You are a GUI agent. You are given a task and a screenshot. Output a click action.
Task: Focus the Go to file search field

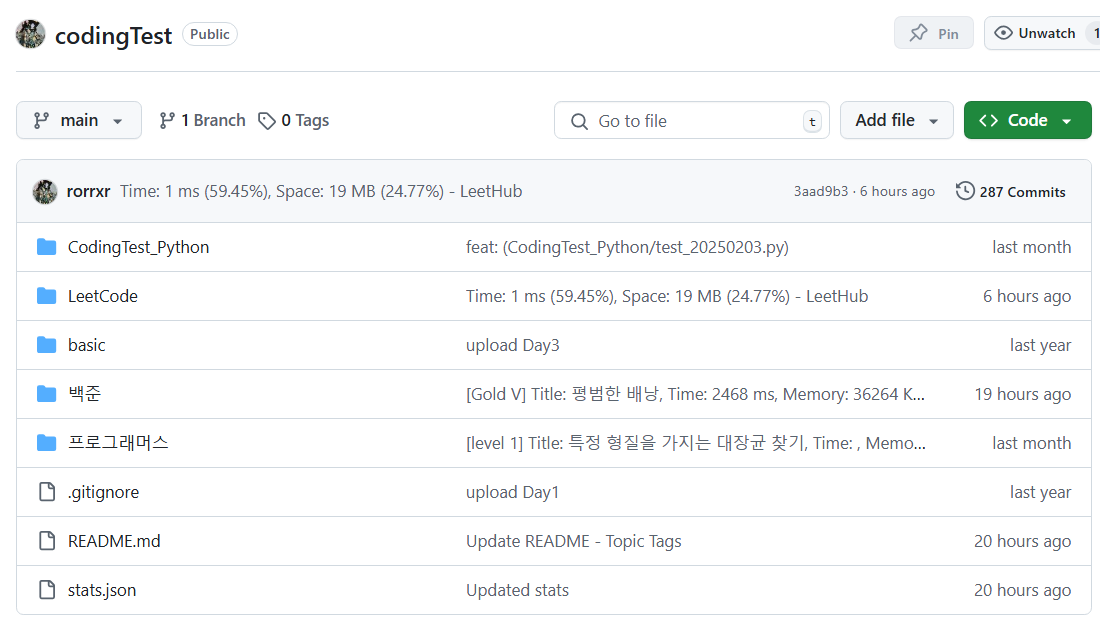[692, 121]
